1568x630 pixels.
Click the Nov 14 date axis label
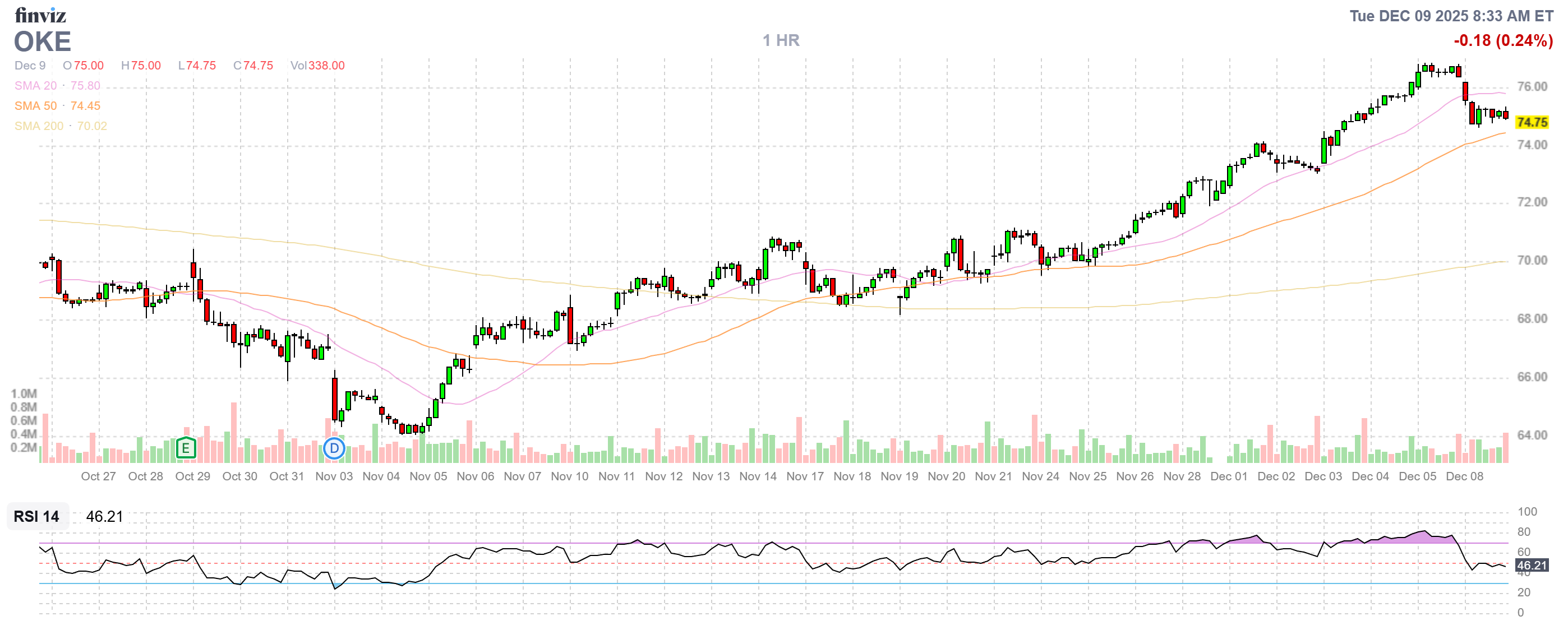pyautogui.click(x=758, y=476)
